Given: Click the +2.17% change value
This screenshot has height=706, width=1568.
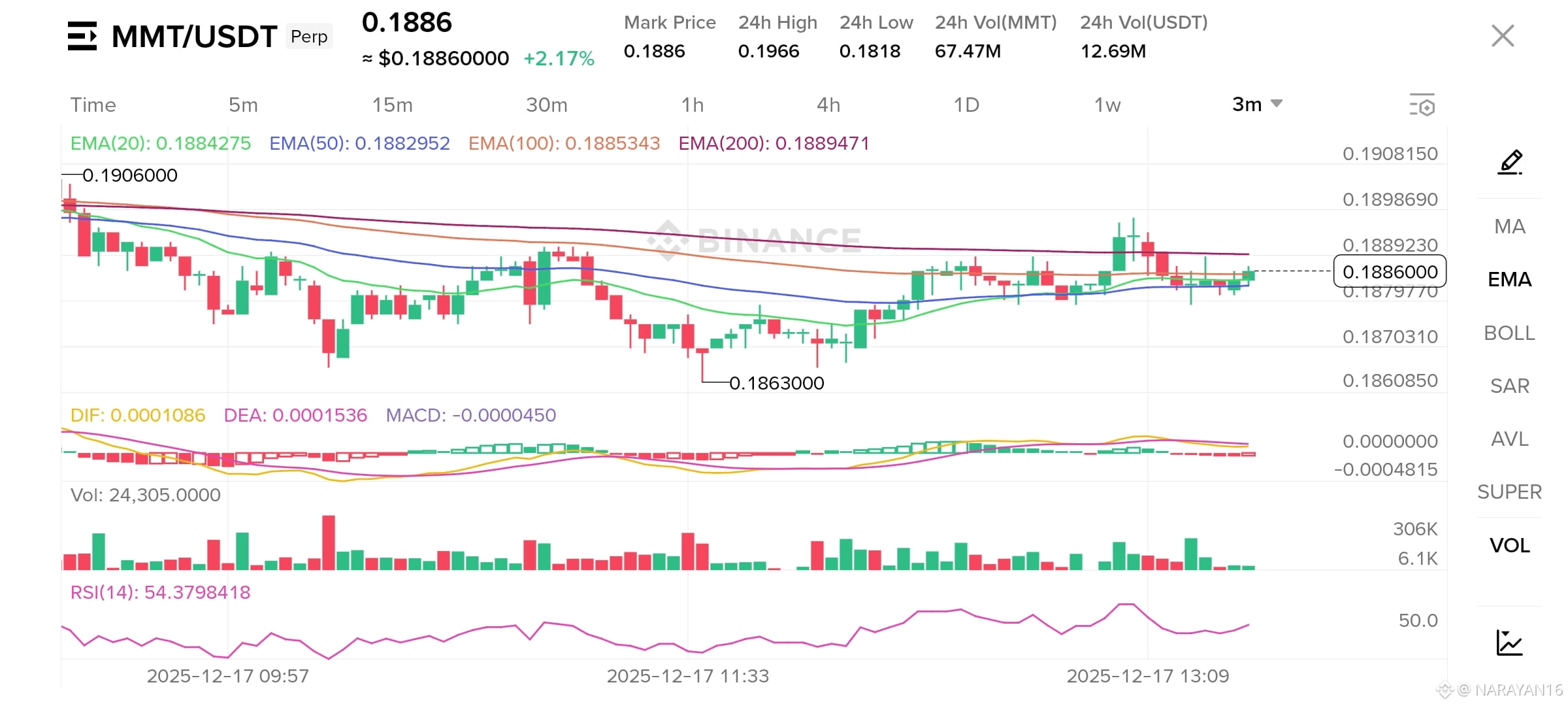Looking at the screenshot, I should [x=559, y=59].
